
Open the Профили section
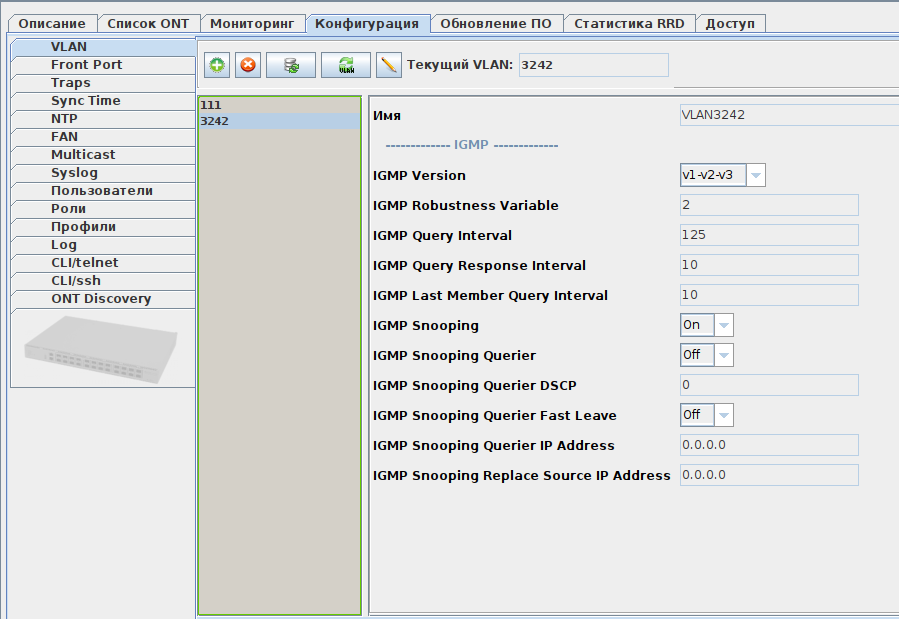point(103,227)
